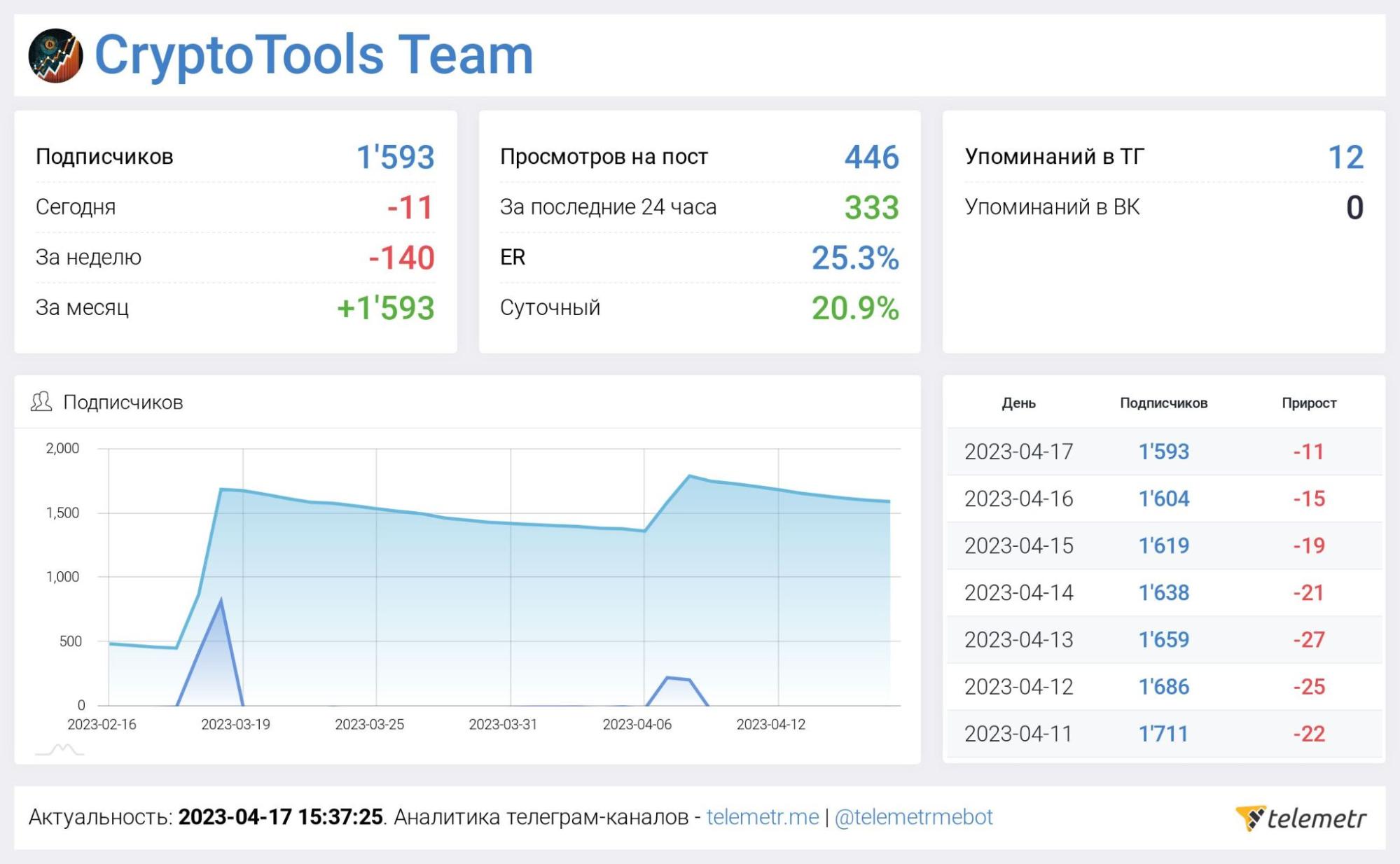The height and width of the screenshot is (864, 1400).
Task: Click subscribers count 1'711 in table
Action: [1164, 733]
